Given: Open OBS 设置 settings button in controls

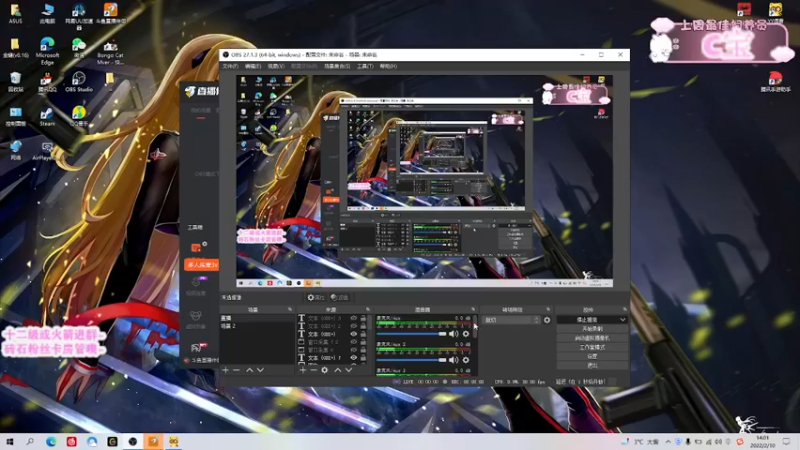Looking at the screenshot, I should (592, 357).
